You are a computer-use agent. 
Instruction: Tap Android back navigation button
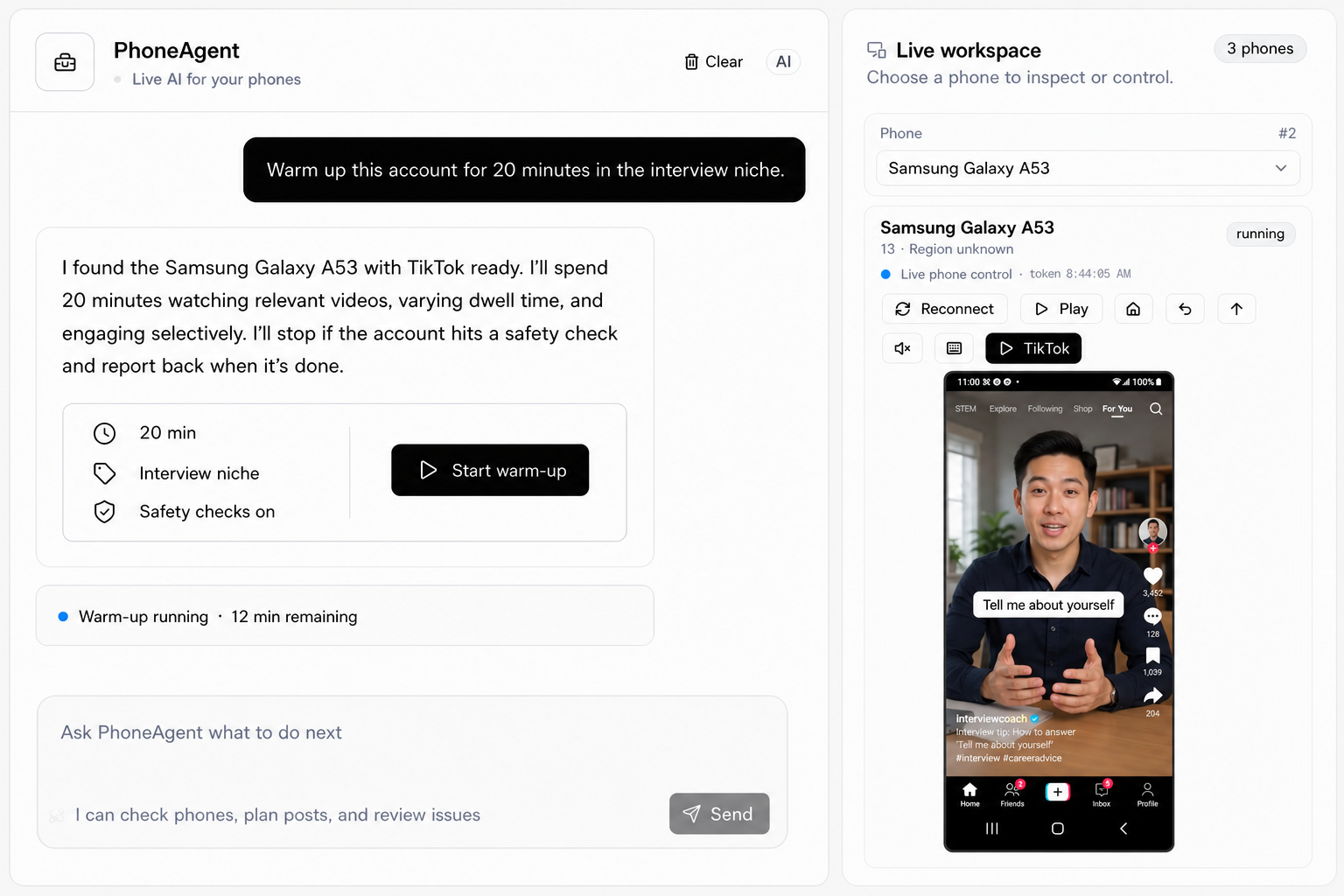(x=1123, y=829)
